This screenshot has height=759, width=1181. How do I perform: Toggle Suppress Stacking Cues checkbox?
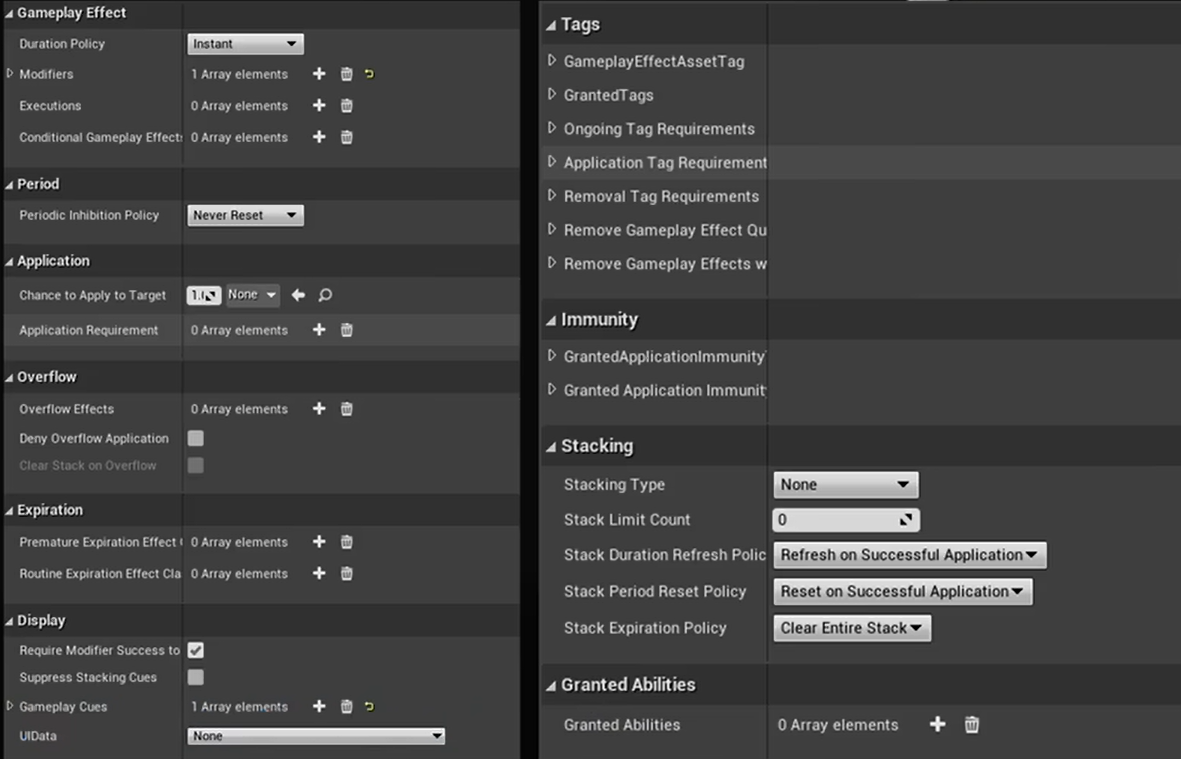(x=196, y=677)
